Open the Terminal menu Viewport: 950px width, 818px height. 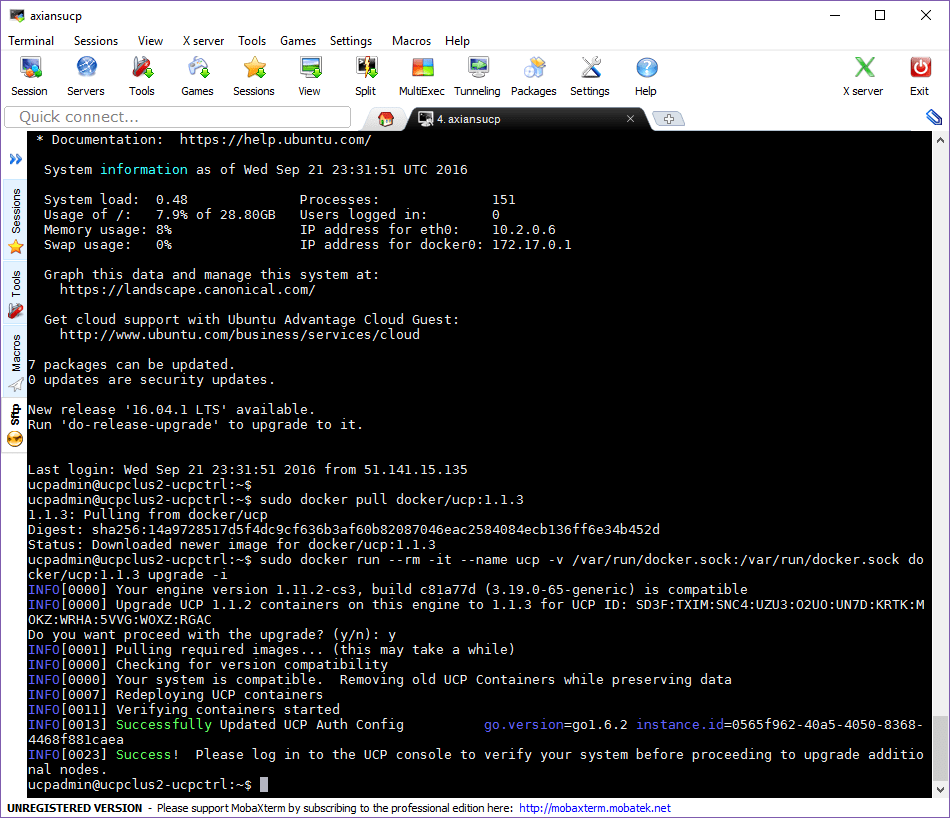tap(31, 41)
